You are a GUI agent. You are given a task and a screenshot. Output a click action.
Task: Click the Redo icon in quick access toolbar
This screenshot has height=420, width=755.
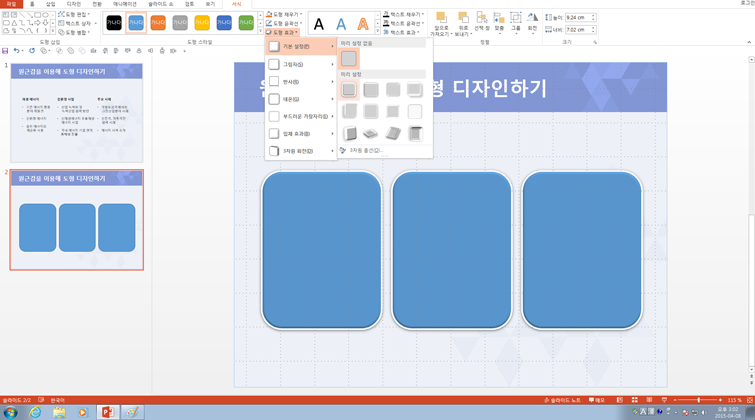click(32, 51)
